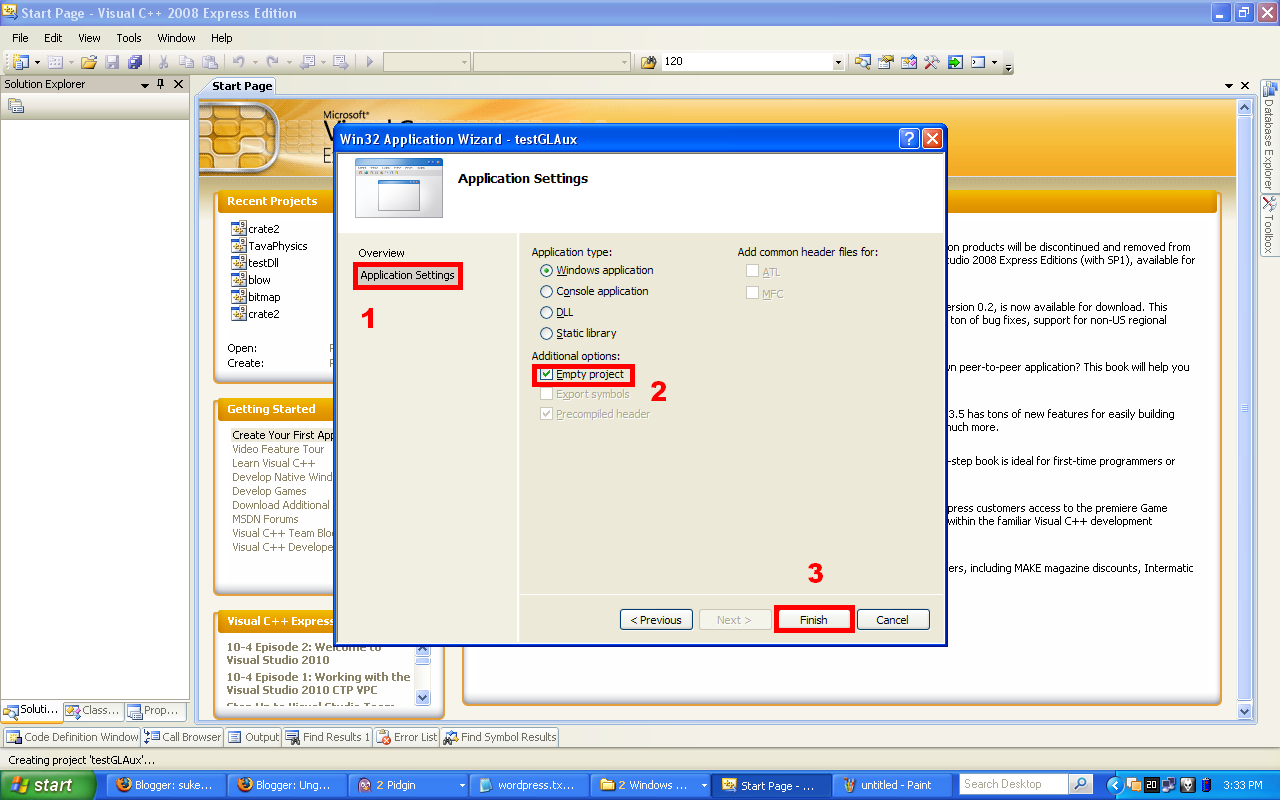Toggle the Export symbols checkbox
Viewport: 1280px width, 800px height.
546,394
